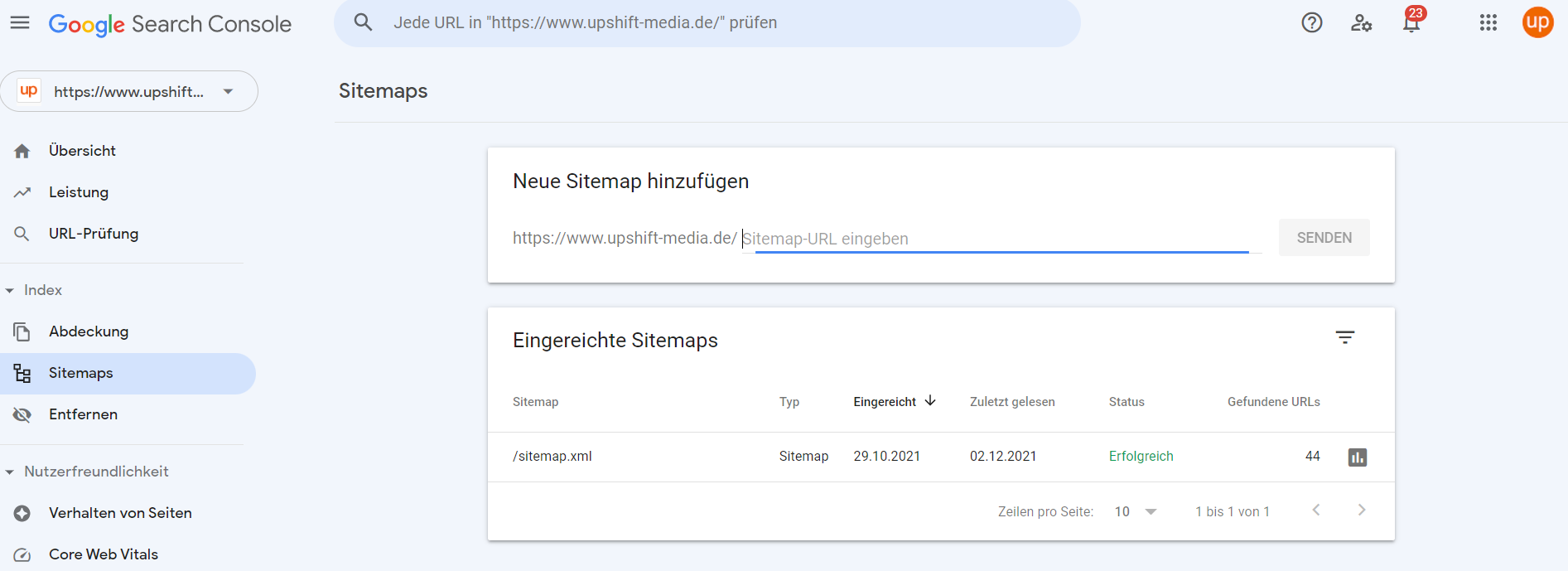Go to previous page of sitemaps

coord(1316,511)
